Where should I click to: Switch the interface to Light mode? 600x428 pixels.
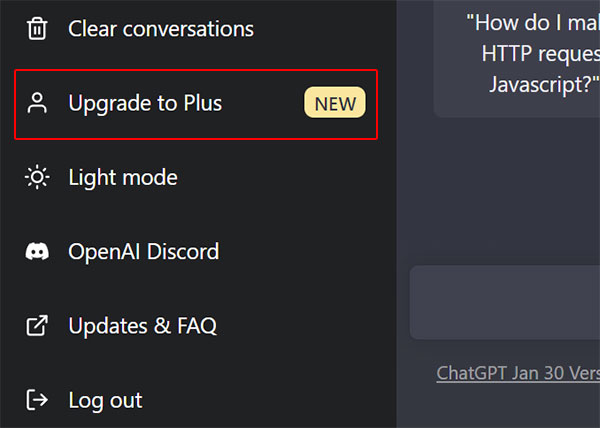point(123,177)
